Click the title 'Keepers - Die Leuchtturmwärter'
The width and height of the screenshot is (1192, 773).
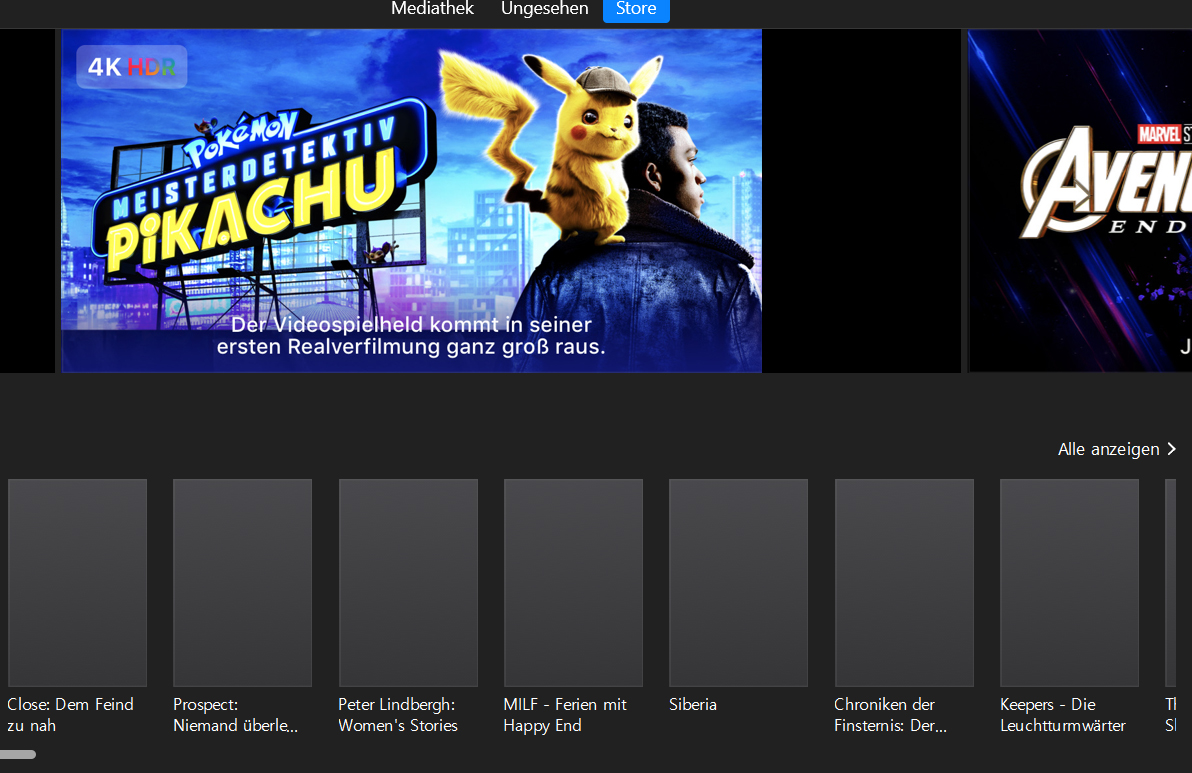tap(1063, 714)
